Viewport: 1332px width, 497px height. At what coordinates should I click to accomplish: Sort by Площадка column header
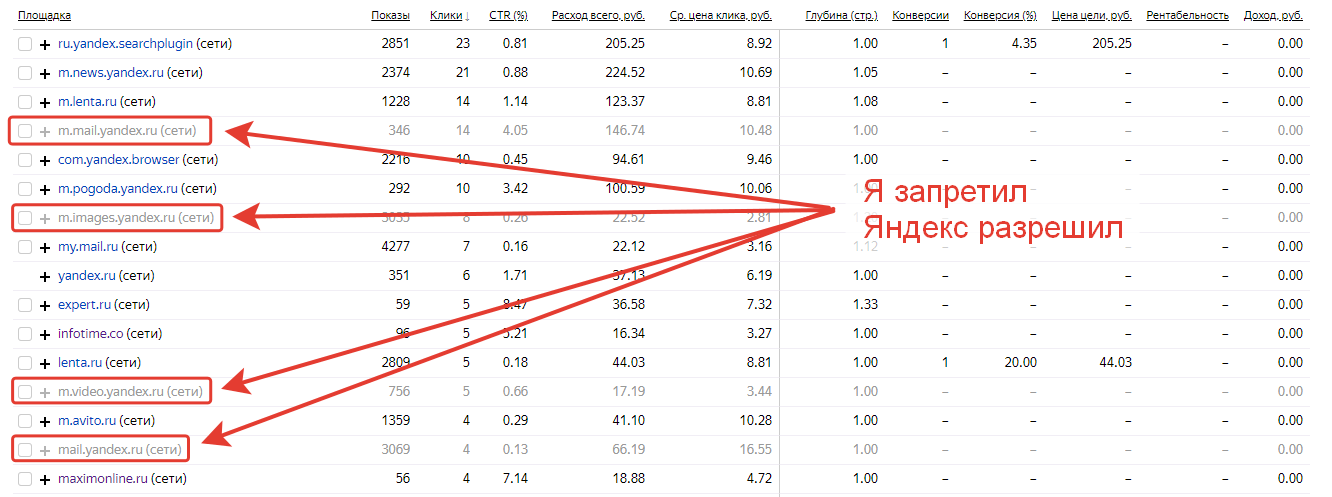click(44, 15)
